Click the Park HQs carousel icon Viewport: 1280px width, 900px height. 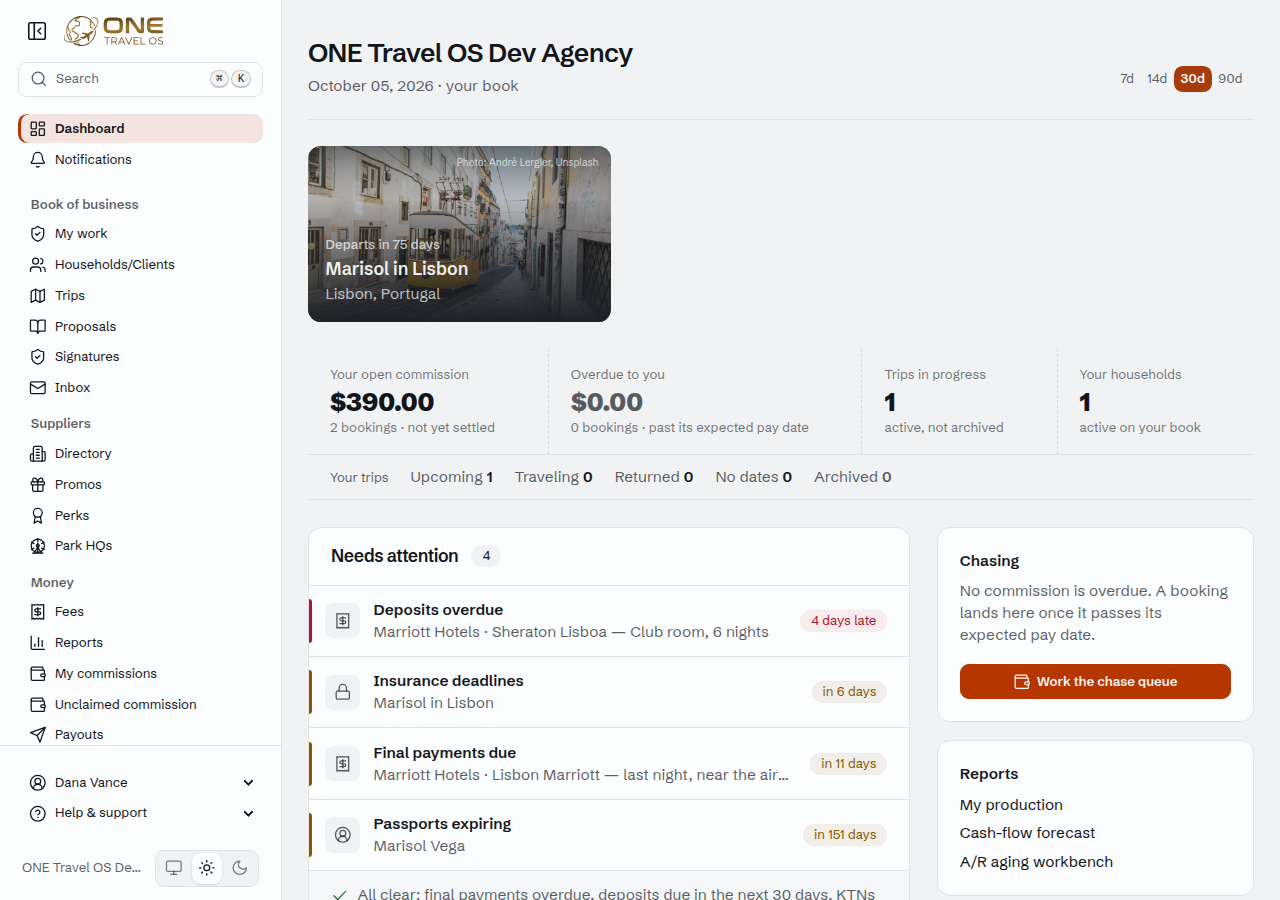[x=38, y=545]
